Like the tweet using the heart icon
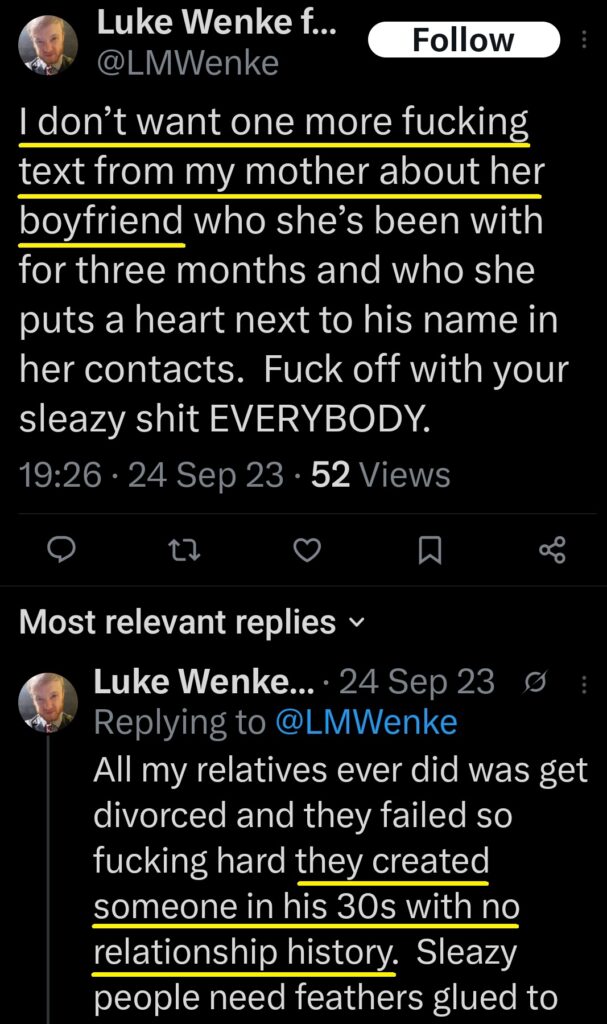Image resolution: width=607 pixels, height=1024 pixels. [306, 549]
